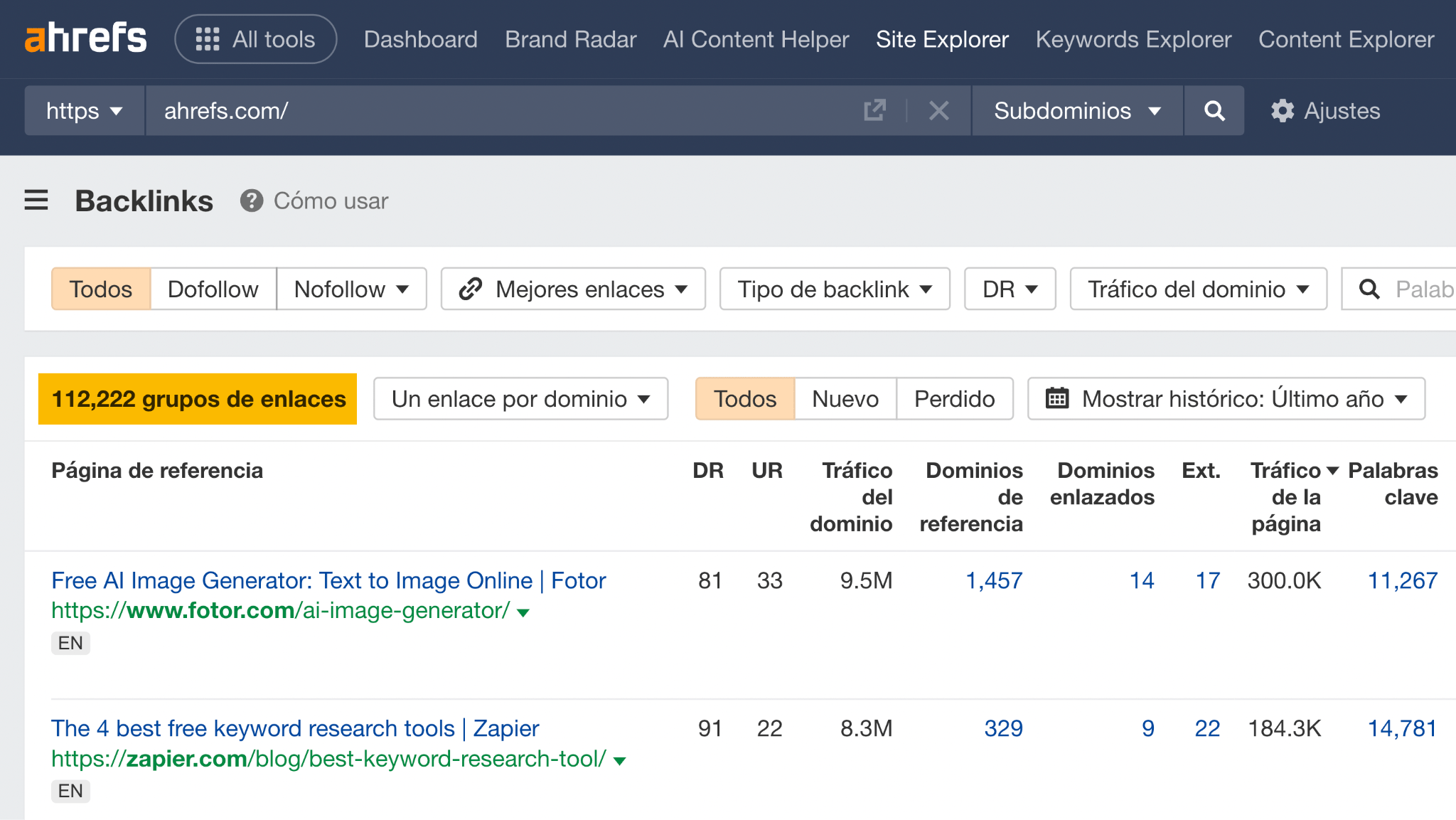The height and width of the screenshot is (820, 1456).
Task: Open Ajustes with the gear icon
Action: pos(1282,110)
